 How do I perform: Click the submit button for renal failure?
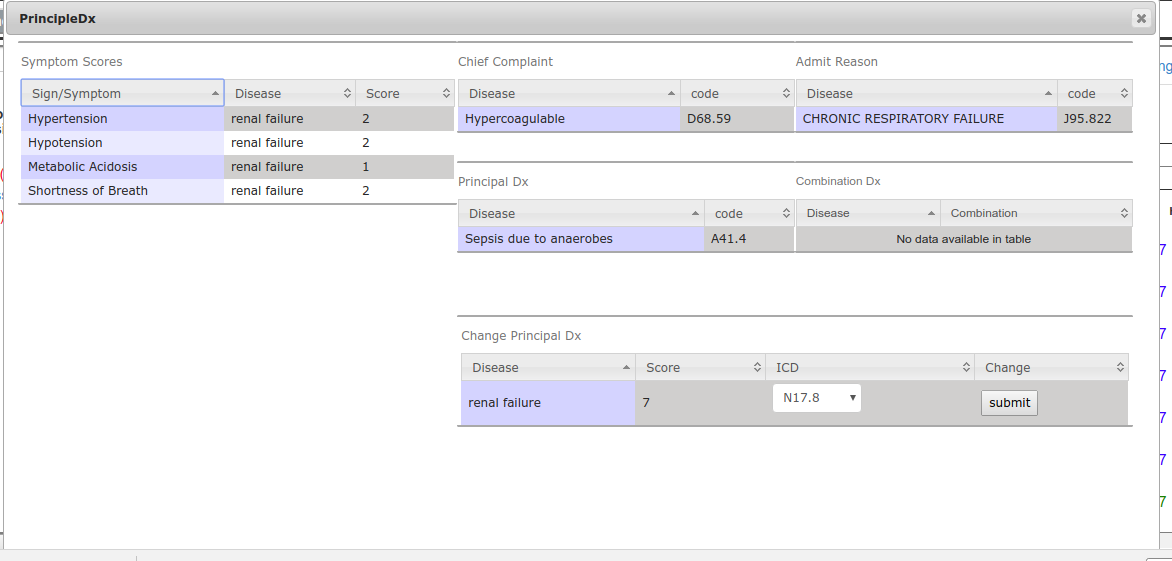pyautogui.click(x=1009, y=403)
